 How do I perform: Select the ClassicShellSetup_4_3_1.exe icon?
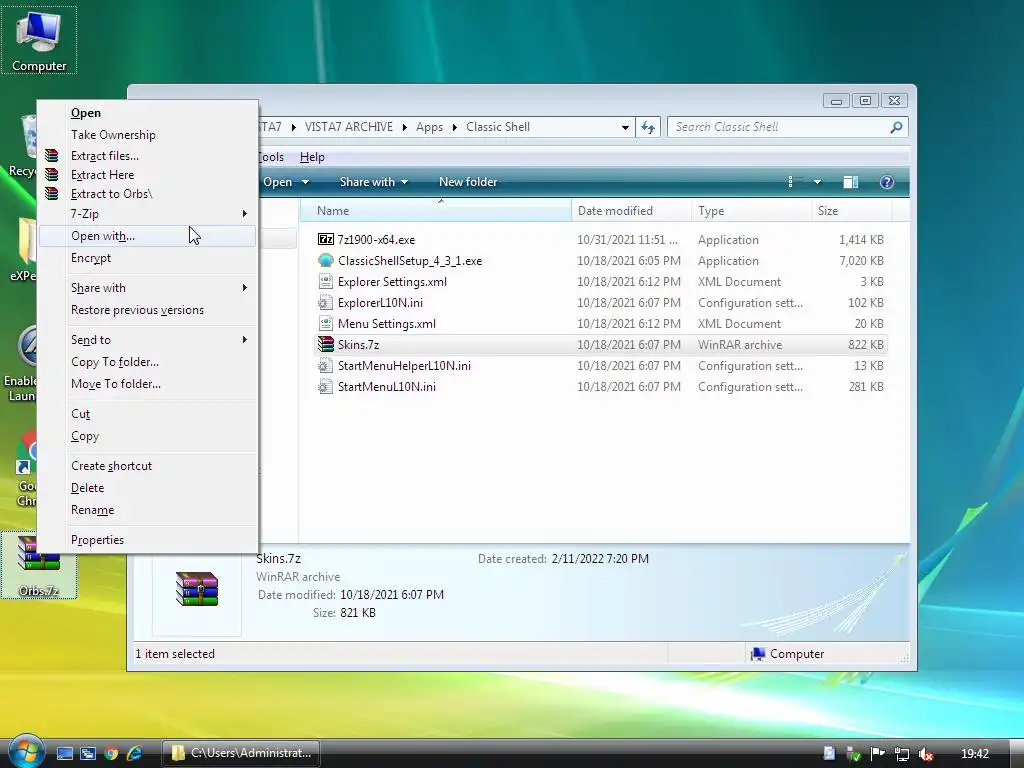[x=325, y=261]
